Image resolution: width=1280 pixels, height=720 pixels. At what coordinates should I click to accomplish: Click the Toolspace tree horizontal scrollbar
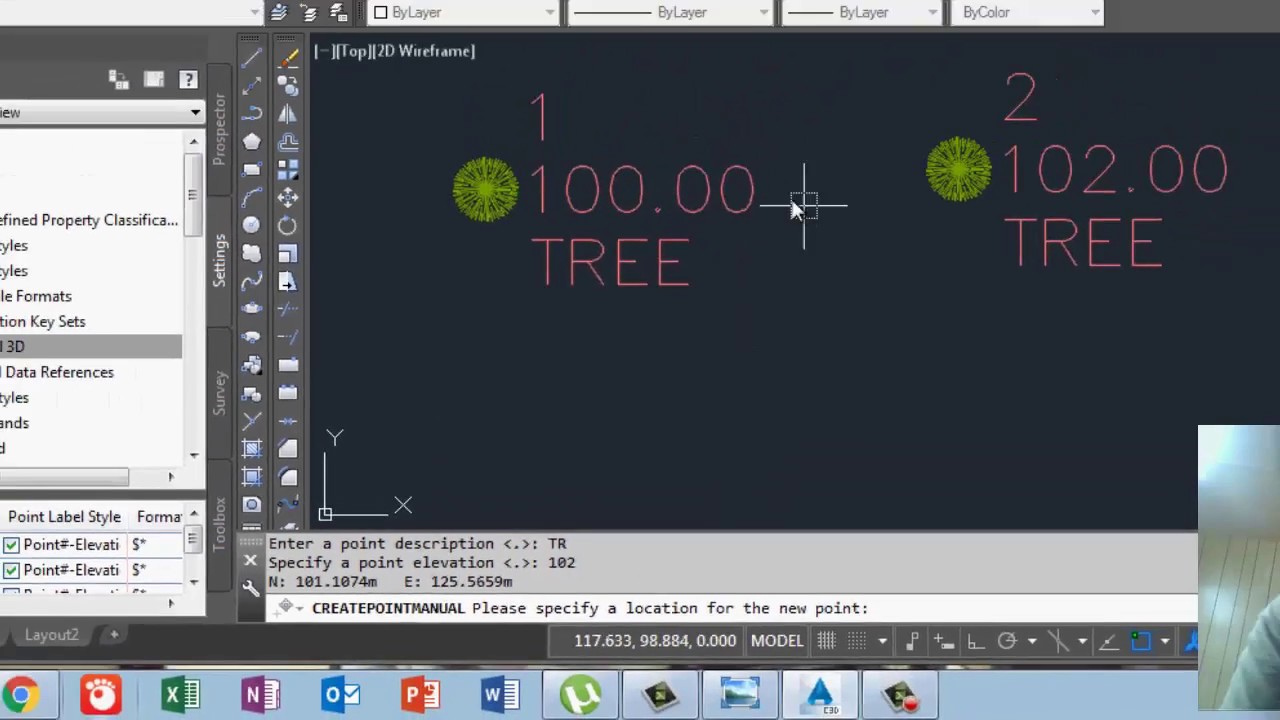pos(90,478)
